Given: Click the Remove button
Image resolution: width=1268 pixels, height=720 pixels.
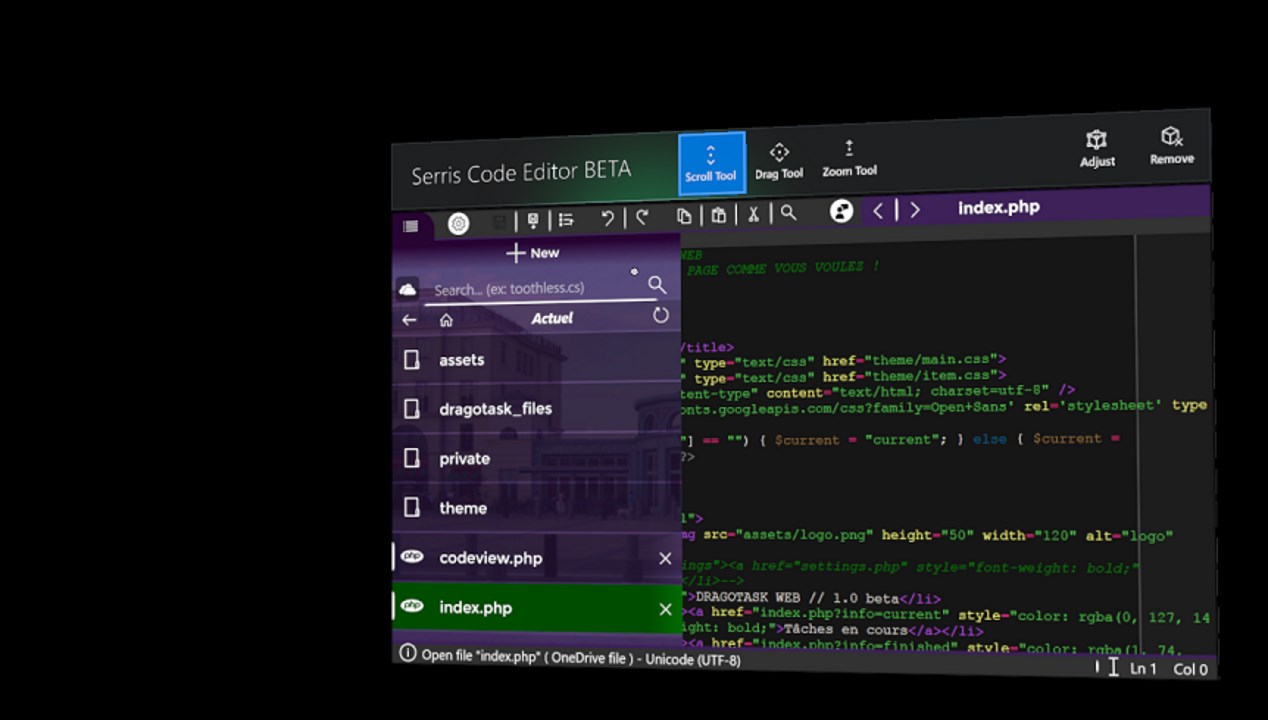Looking at the screenshot, I should coord(1171,146).
